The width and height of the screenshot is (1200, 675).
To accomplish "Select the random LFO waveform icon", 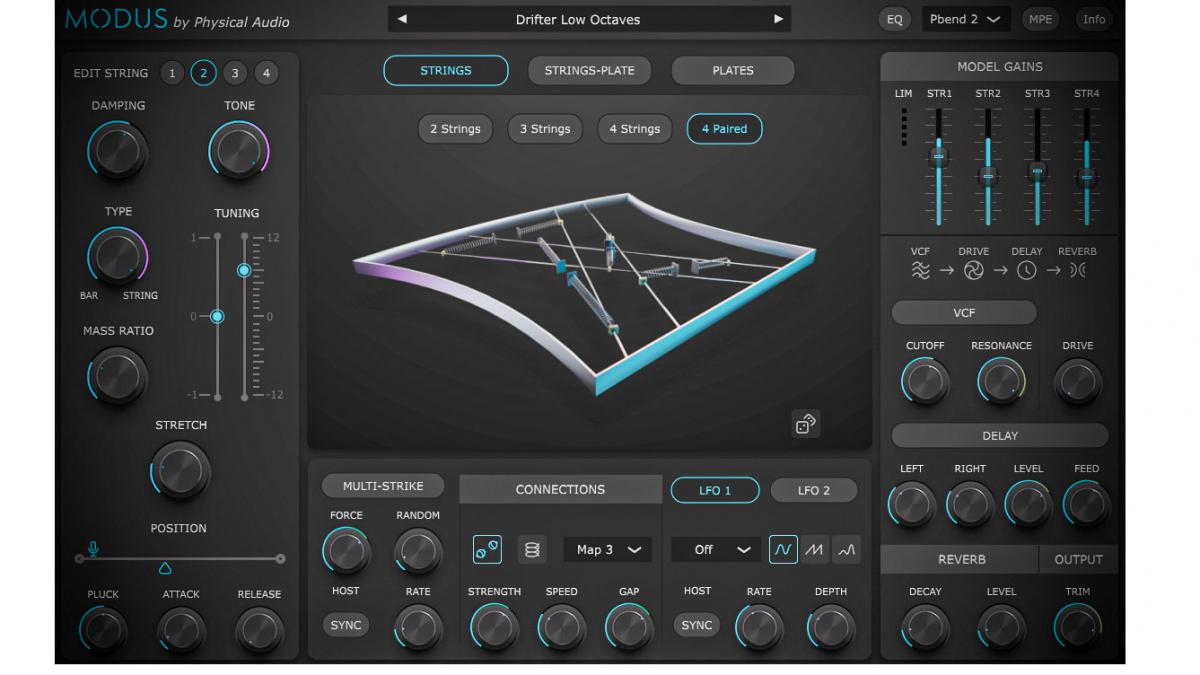I will (846, 549).
